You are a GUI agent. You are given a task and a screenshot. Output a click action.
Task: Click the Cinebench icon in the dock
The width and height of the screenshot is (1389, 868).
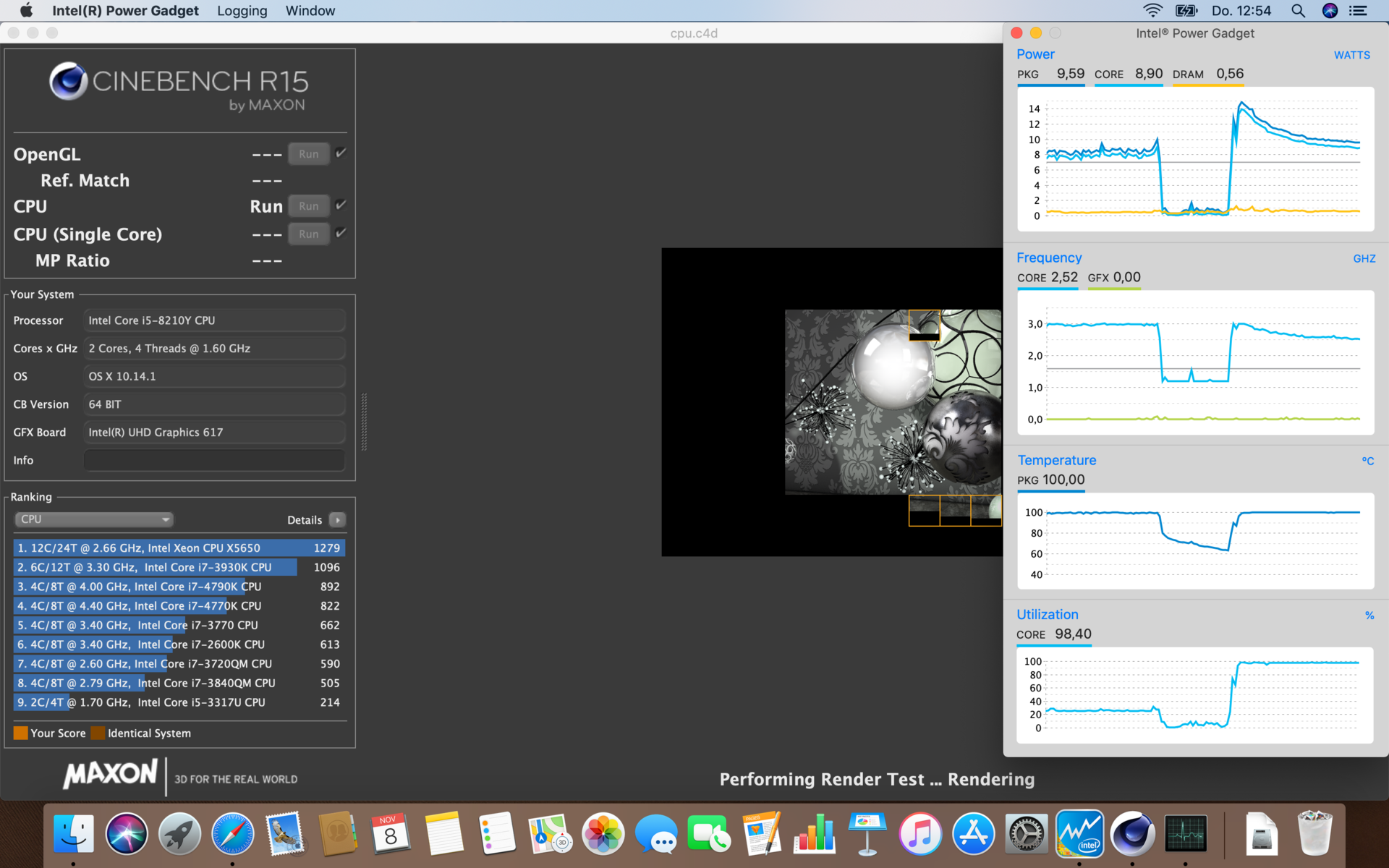click(1132, 834)
